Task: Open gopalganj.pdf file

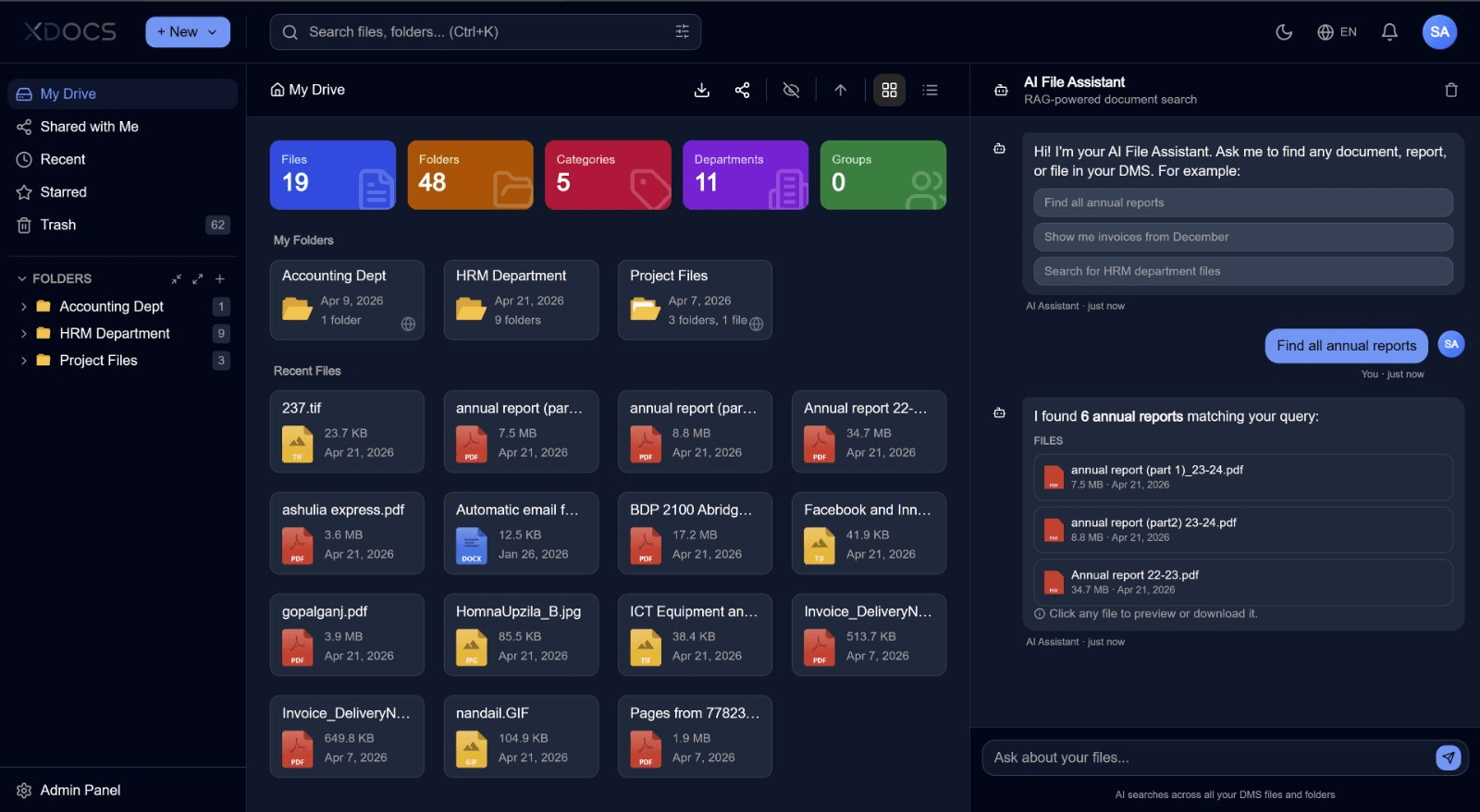Action: click(x=347, y=634)
